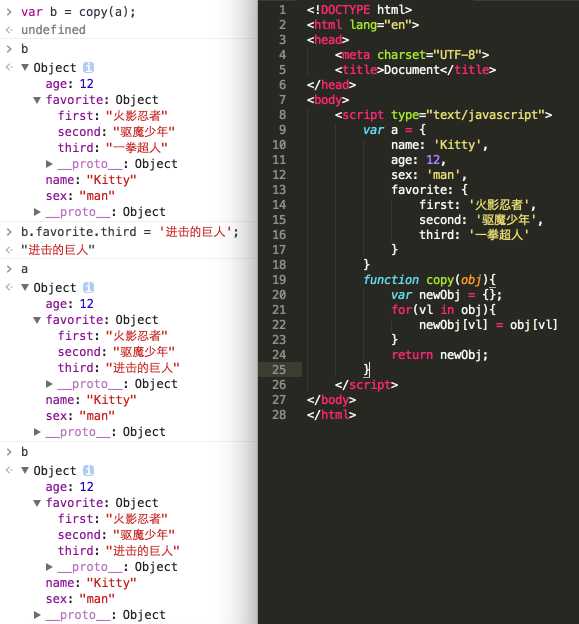Select third: "进击的巨人" in the last b output
This screenshot has width=579, height=624.
click(x=119, y=551)
